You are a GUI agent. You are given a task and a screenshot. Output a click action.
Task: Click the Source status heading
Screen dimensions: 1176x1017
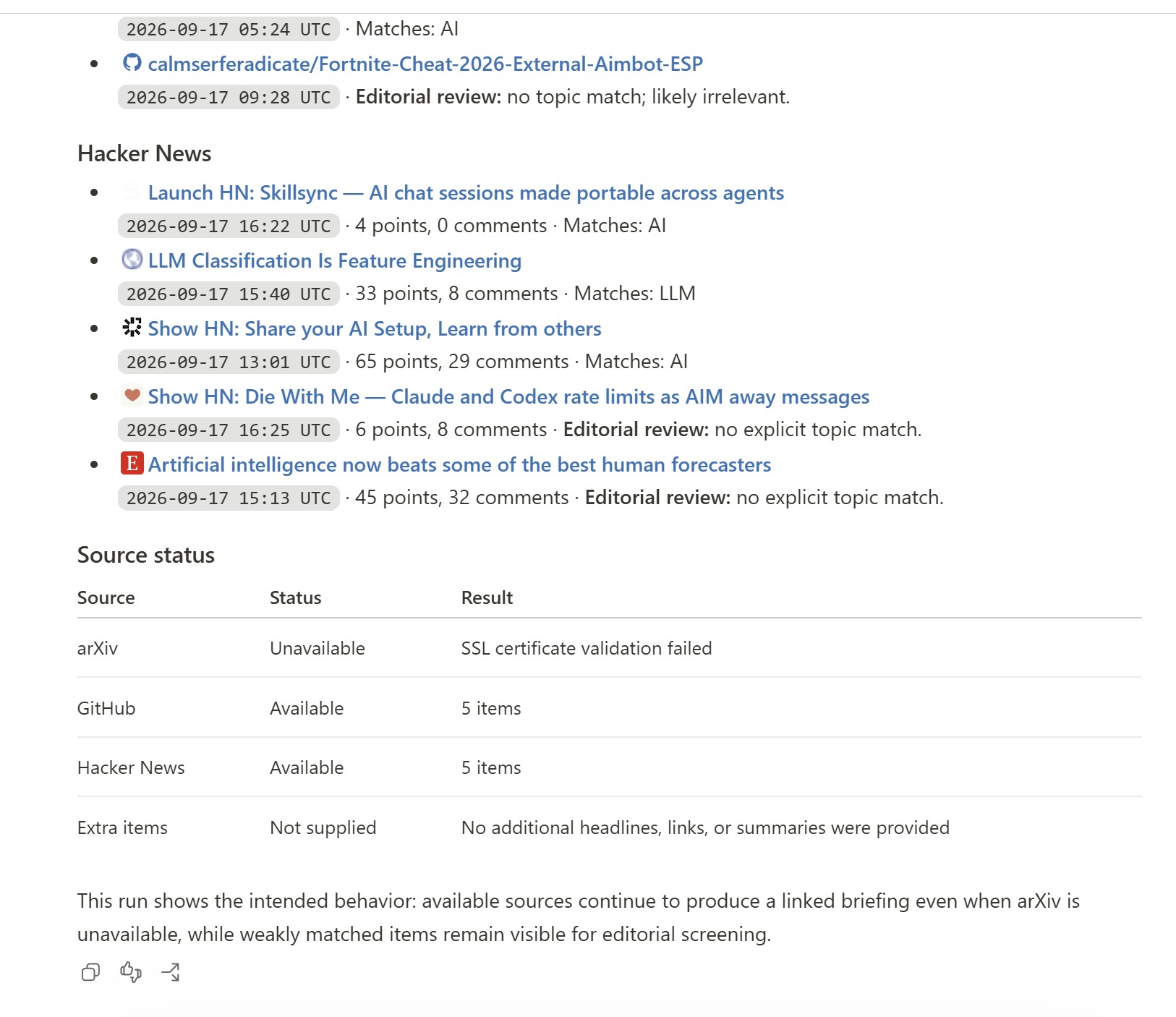tap(146, 556)
